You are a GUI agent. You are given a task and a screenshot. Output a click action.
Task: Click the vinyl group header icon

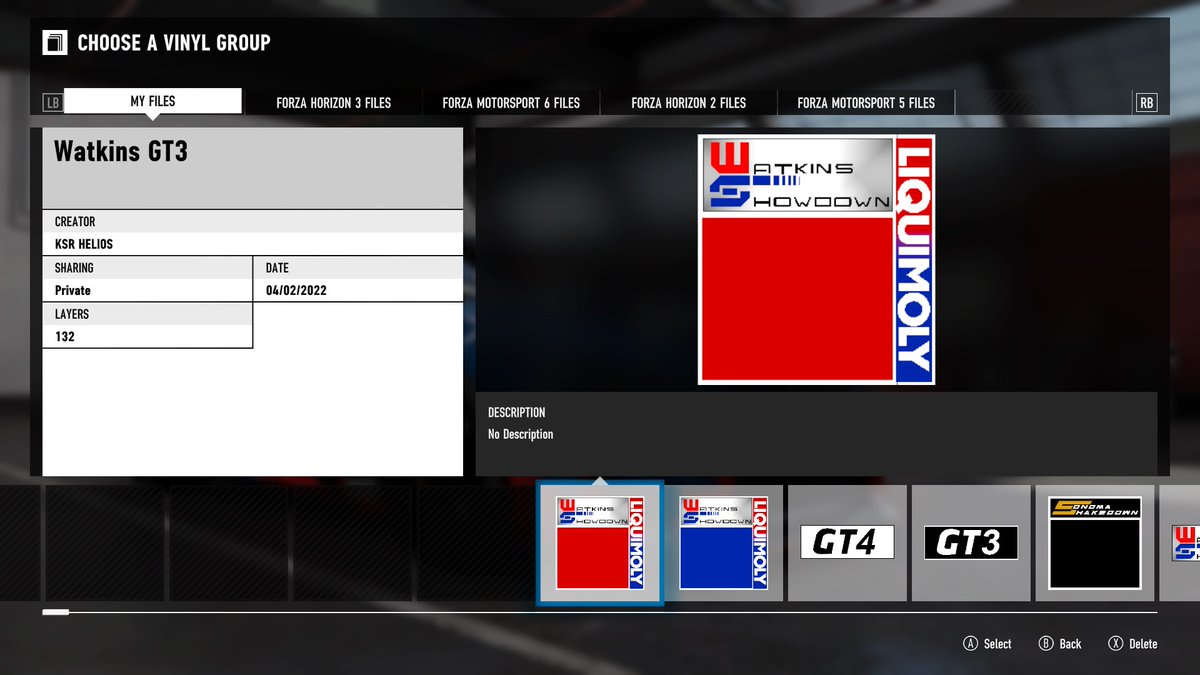[x=54, y=43]
